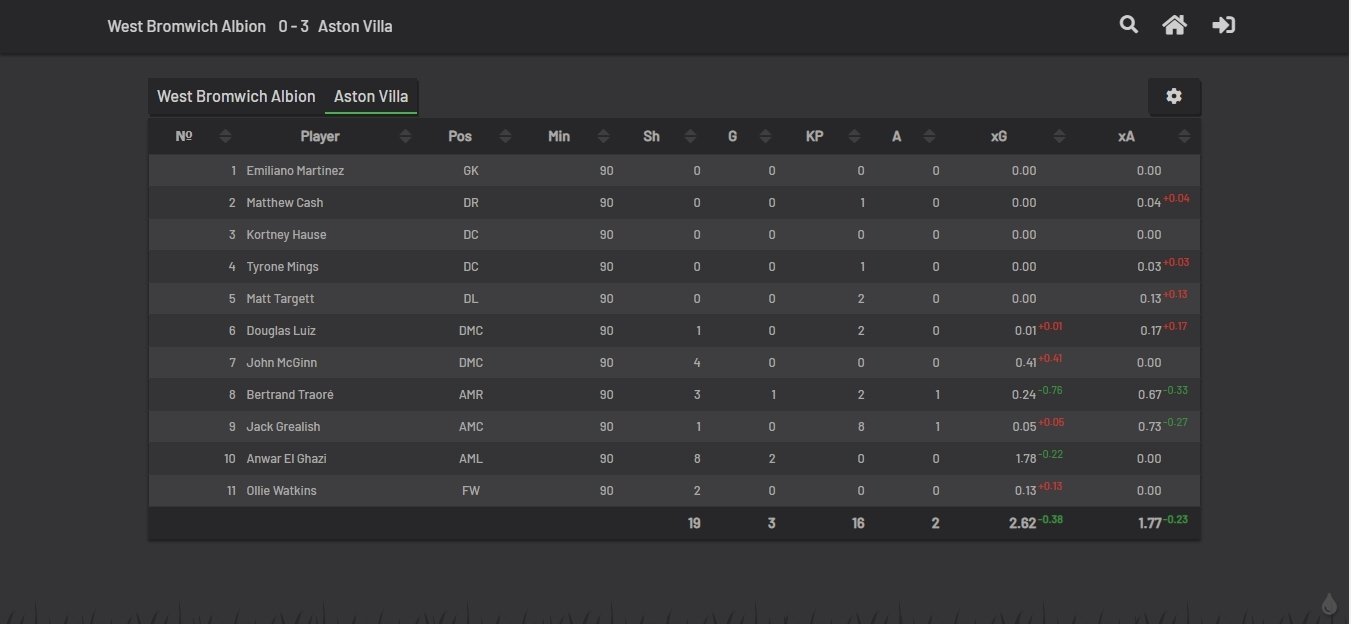The height and width of the screenshot is (624, 1351).
Task: Sort by xG column sort arrows
Action: [1060, 136]
